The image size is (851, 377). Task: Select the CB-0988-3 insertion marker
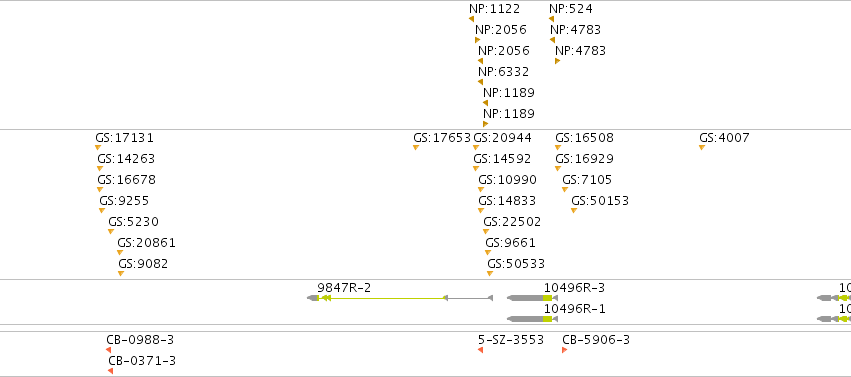[x=109, y=350]
